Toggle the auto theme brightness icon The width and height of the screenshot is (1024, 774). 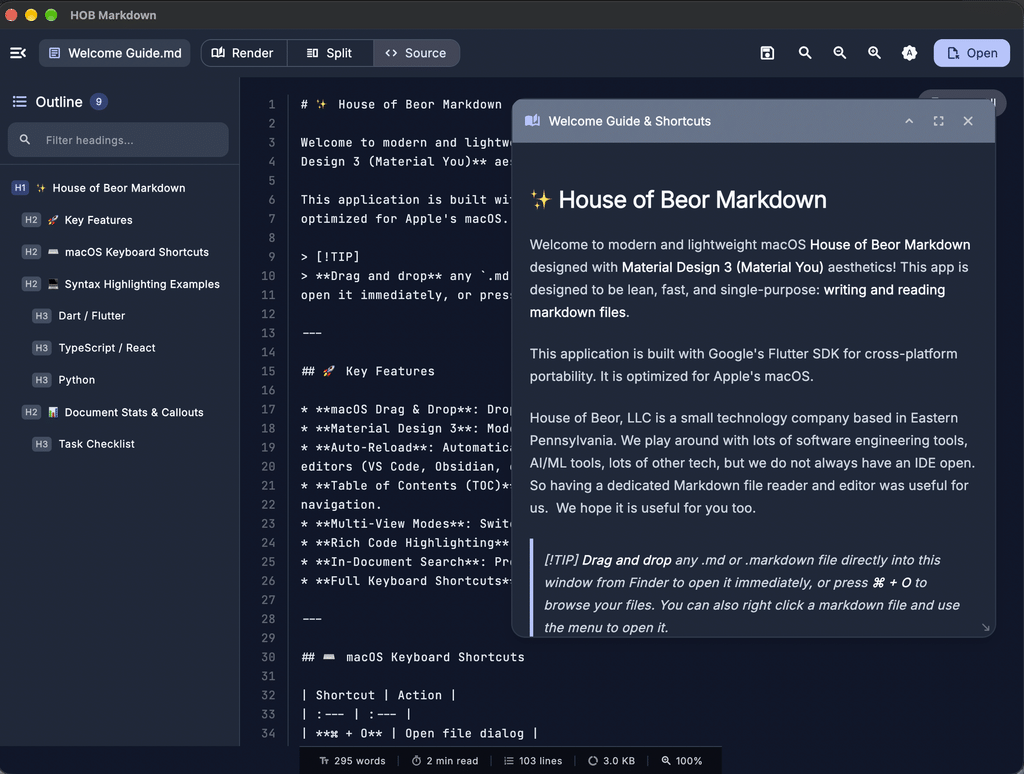[909, 53]
